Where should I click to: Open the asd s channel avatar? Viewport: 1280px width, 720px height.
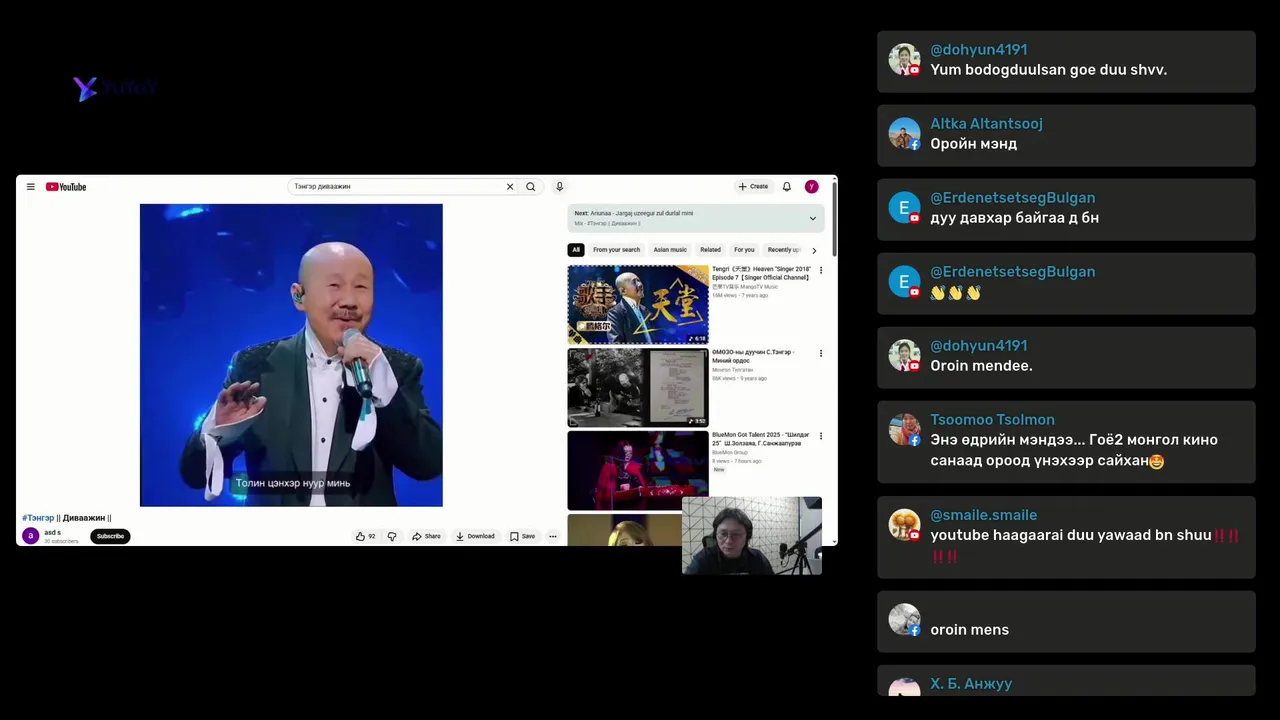tap(31, 536)
